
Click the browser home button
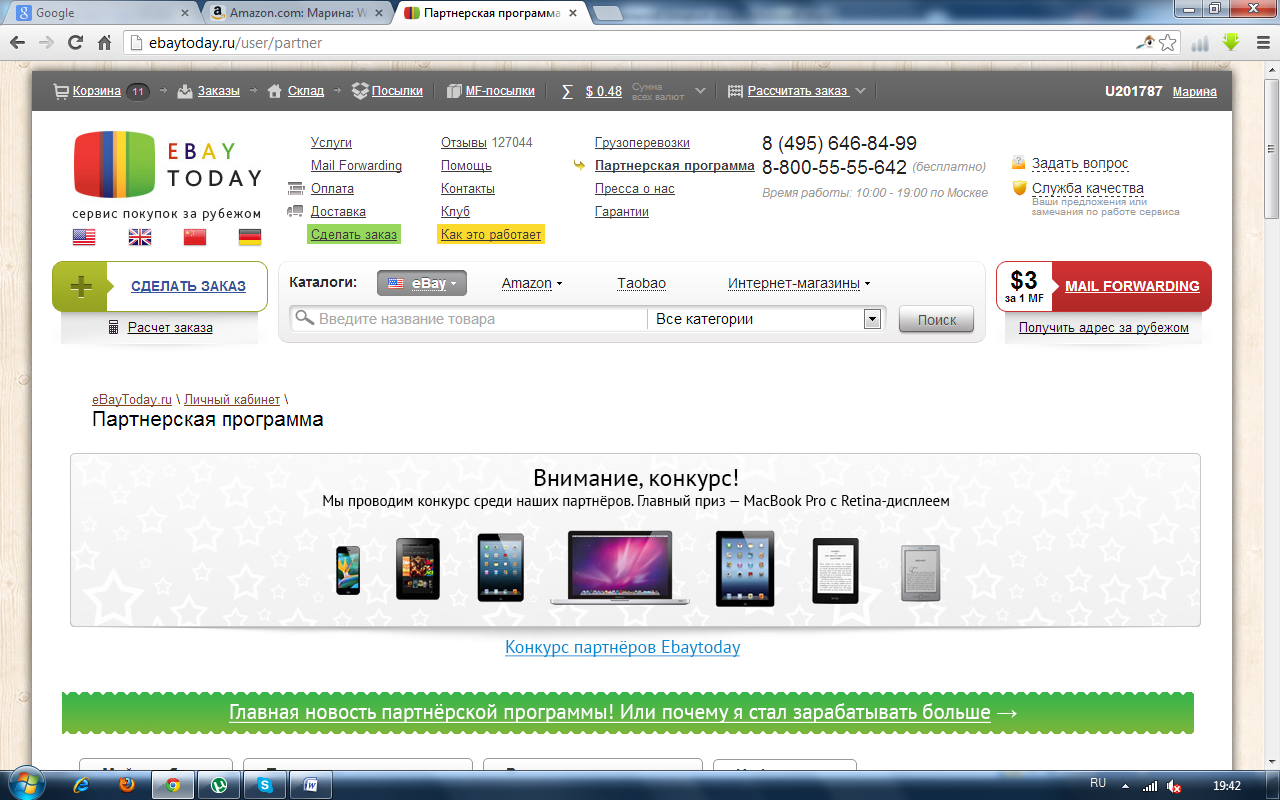coord(104,43)
